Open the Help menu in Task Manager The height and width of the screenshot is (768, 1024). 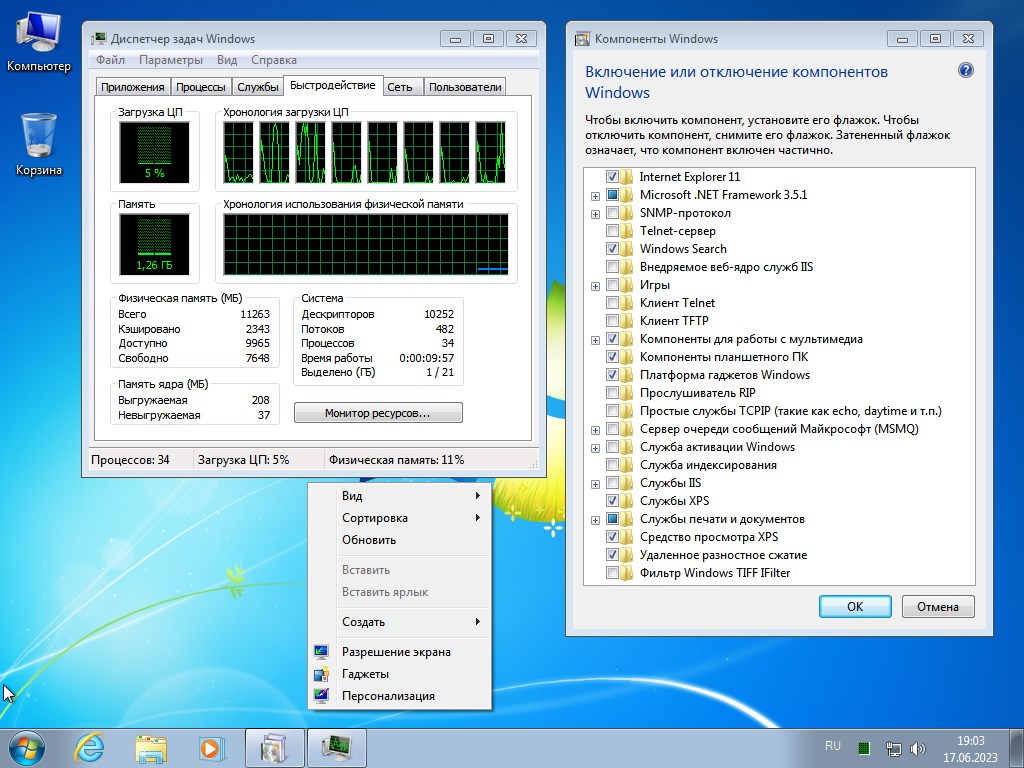274,60
